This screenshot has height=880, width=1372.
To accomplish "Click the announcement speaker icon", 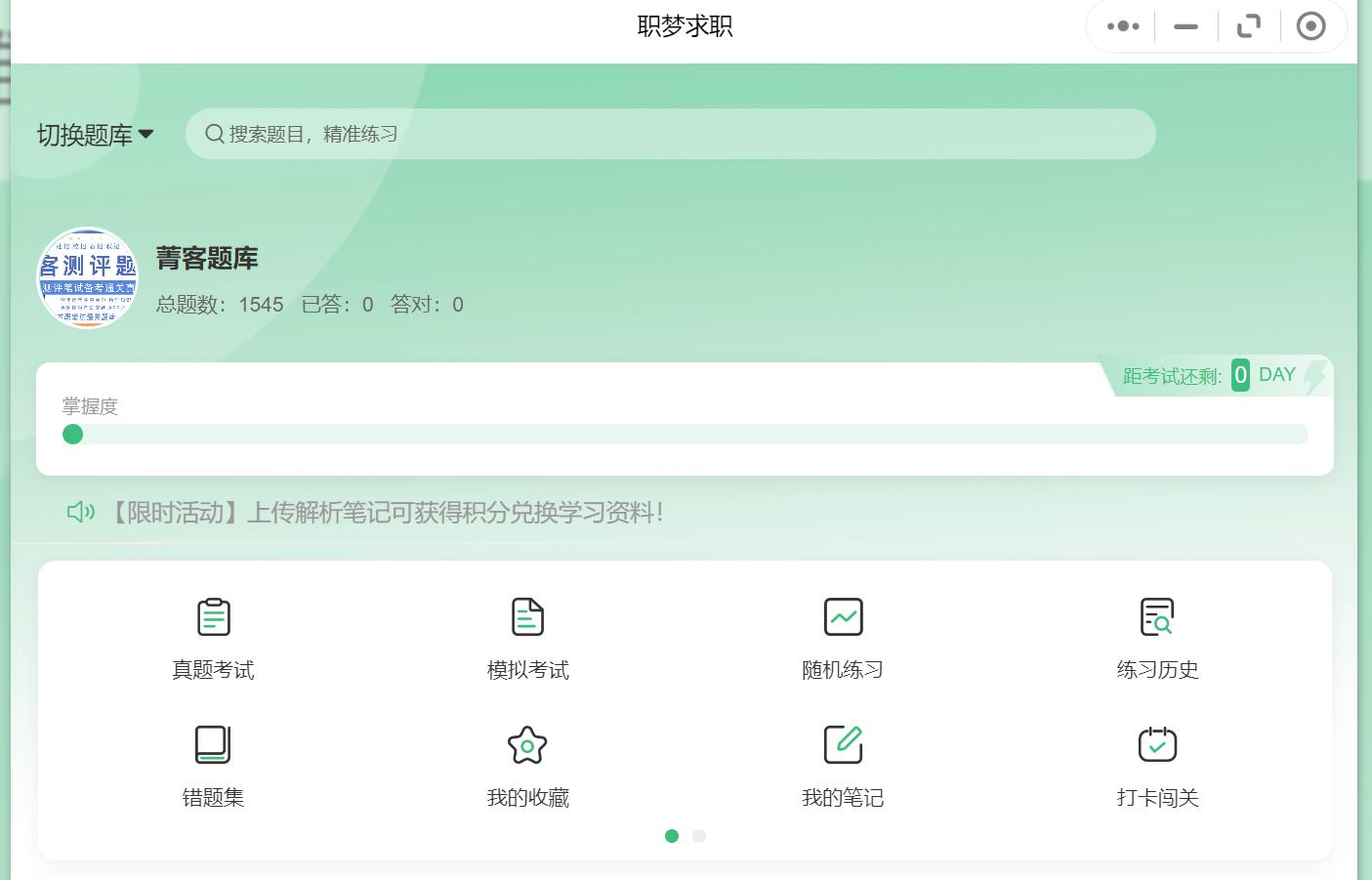I will click(x=80, y=511).
